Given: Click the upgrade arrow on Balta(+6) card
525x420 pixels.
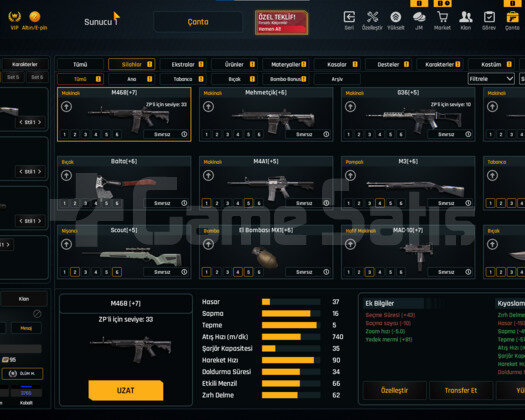Looking at the screenshot, I should 66,176.
